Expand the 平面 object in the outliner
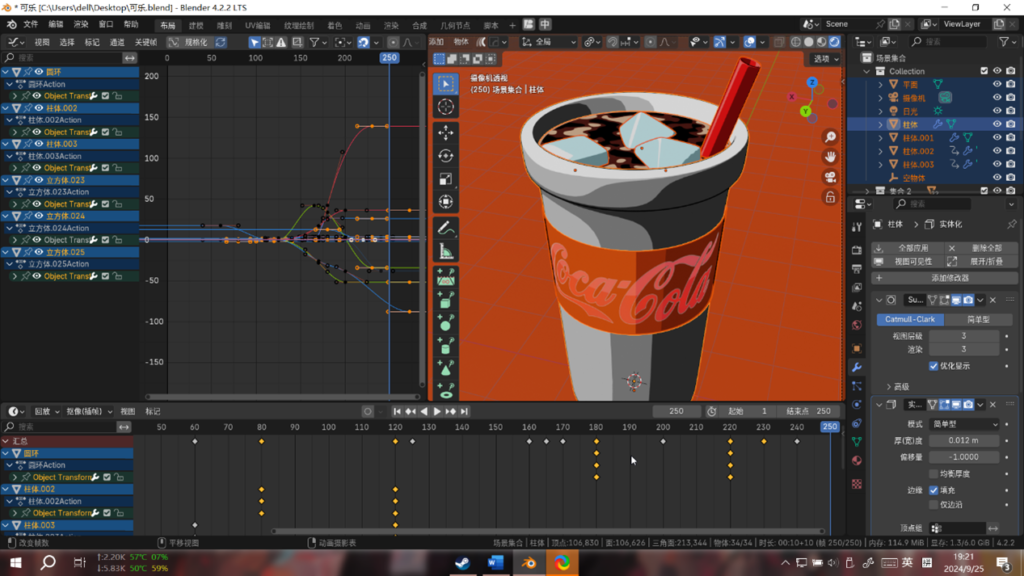Screen dimensions: 1024x576 [881, 85]
